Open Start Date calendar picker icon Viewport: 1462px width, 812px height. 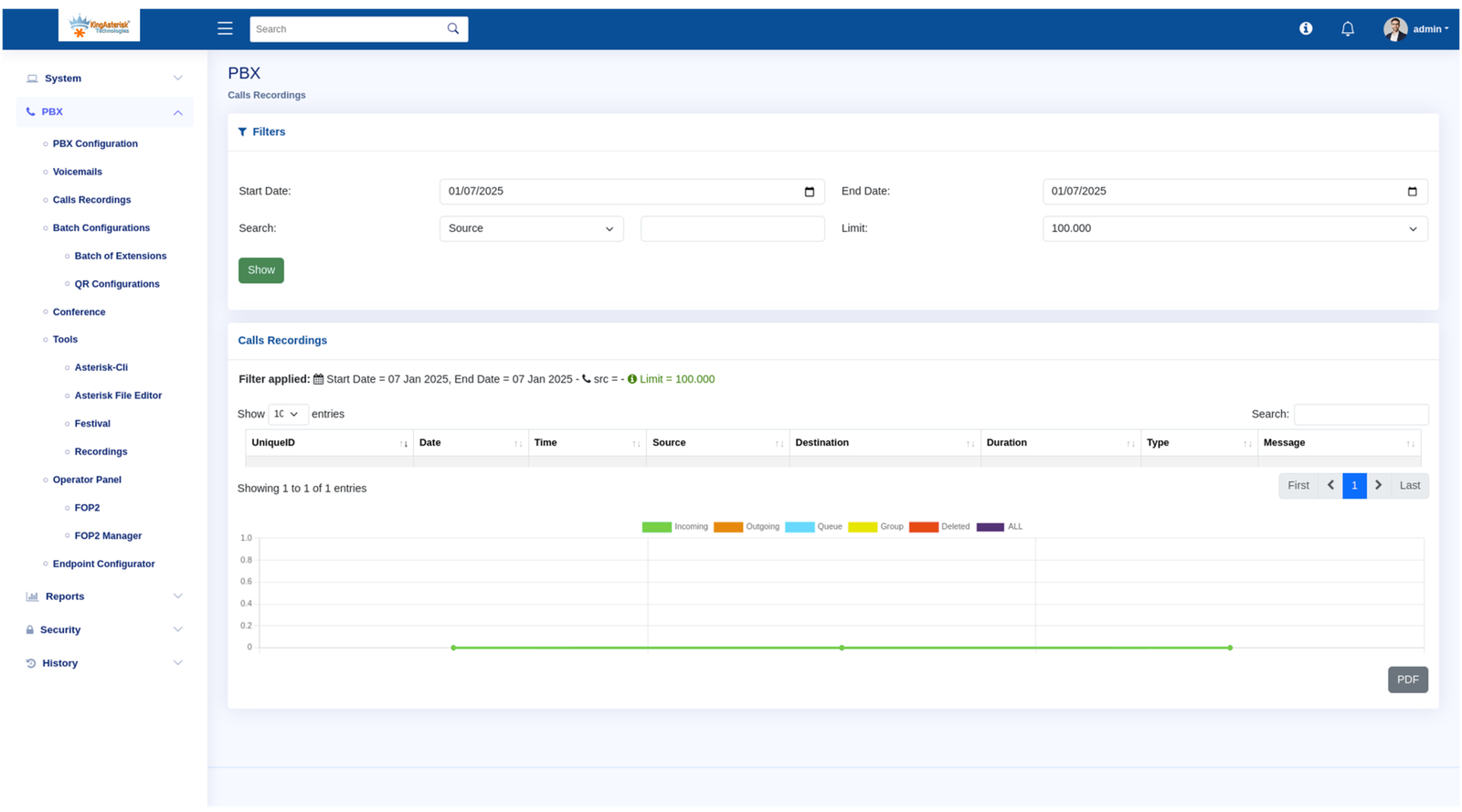click(809, 192)
